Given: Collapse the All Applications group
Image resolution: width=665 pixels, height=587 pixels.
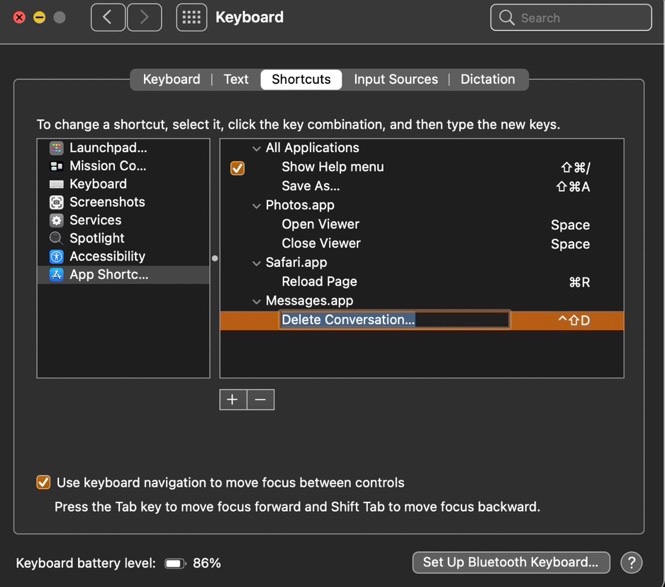Looking at the screenshot, I should tap(256, 148).
